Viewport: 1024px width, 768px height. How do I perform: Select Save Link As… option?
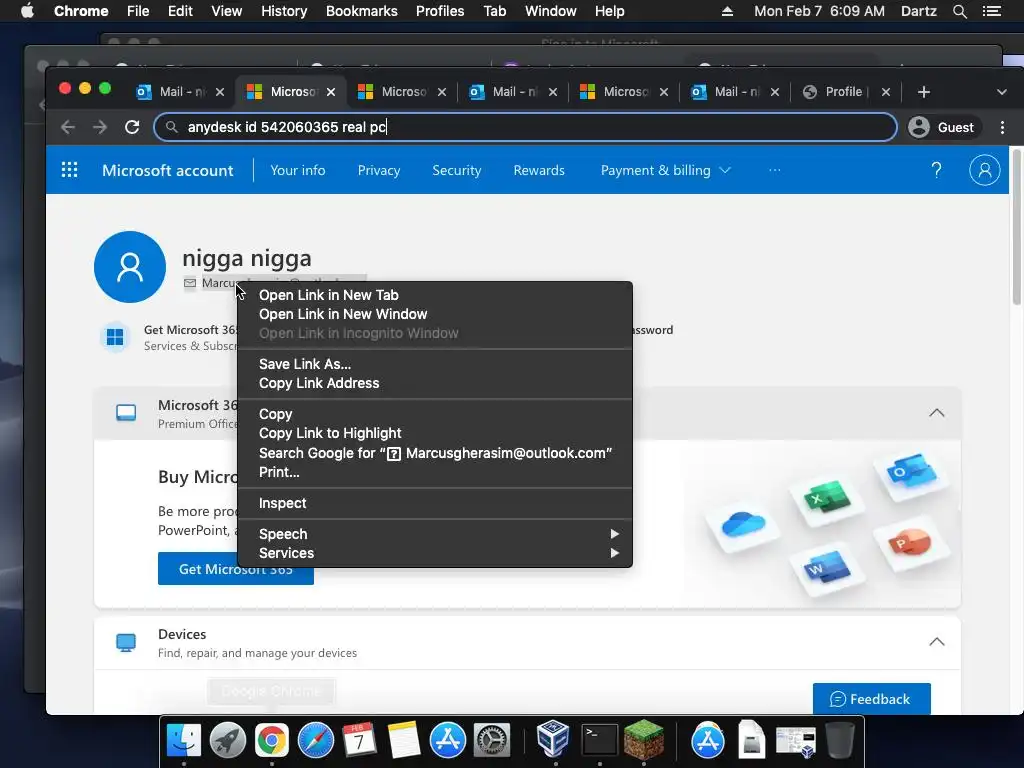[x=435, y=364]
